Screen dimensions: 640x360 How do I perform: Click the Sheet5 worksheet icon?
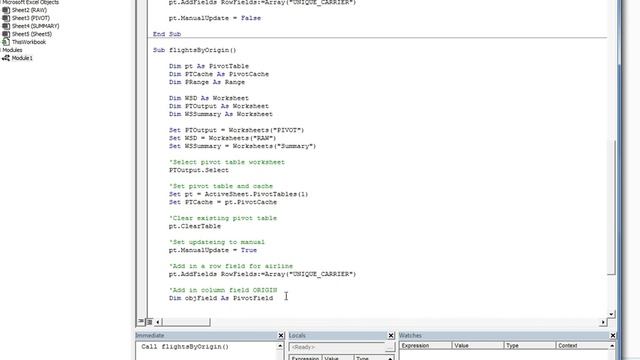coord(6,34)
